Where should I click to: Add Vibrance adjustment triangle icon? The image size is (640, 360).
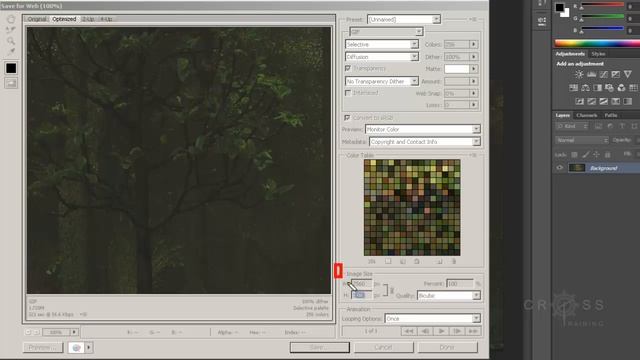pos(628,74)
